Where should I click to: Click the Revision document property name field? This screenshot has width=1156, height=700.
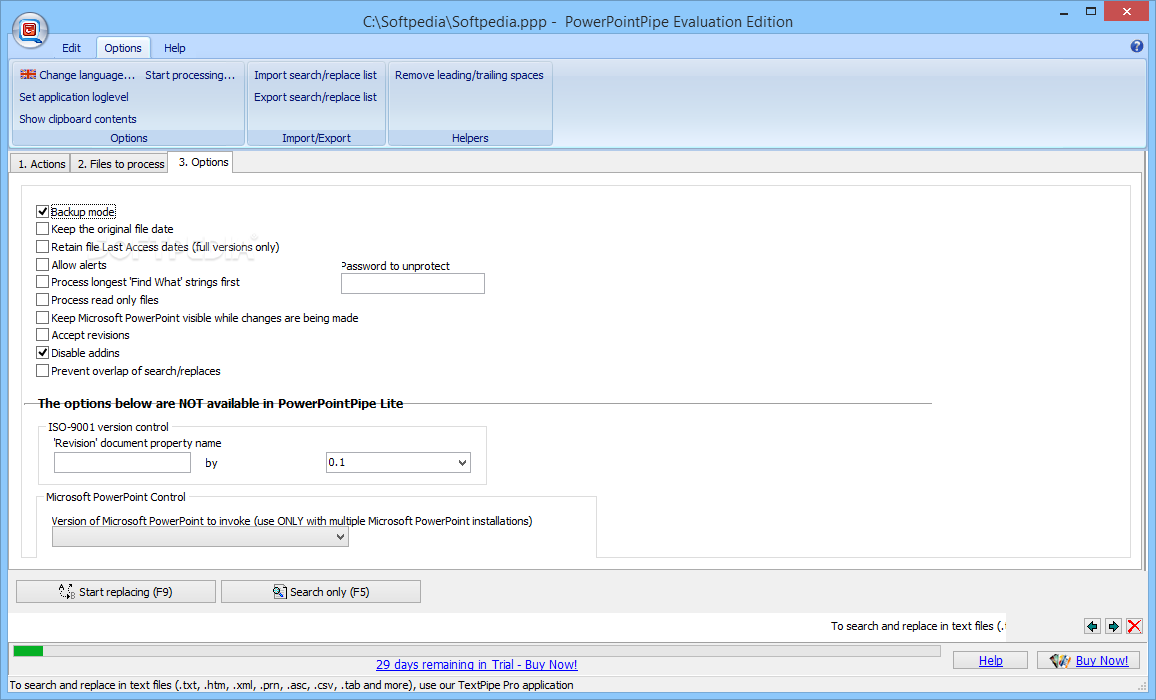click(x=122, y=462)
